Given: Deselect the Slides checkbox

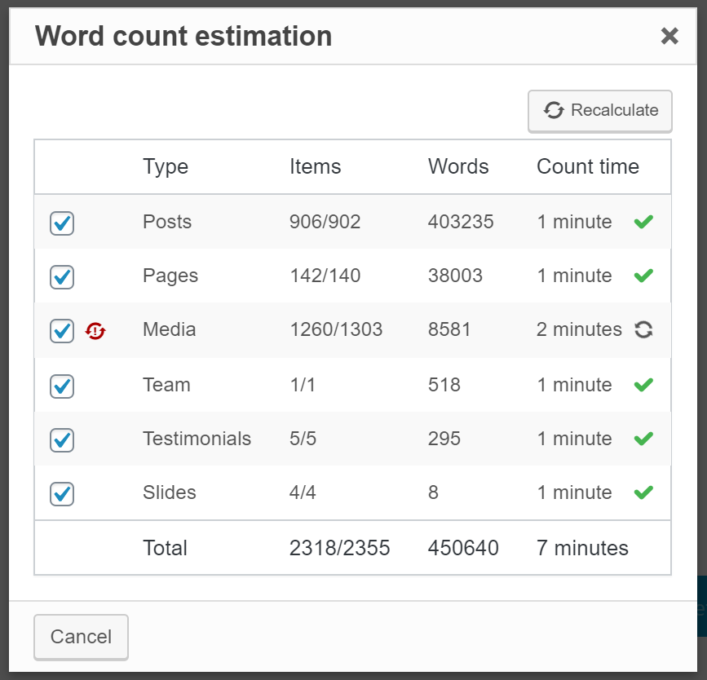Looking at the screenshot, I should [62, 493].
